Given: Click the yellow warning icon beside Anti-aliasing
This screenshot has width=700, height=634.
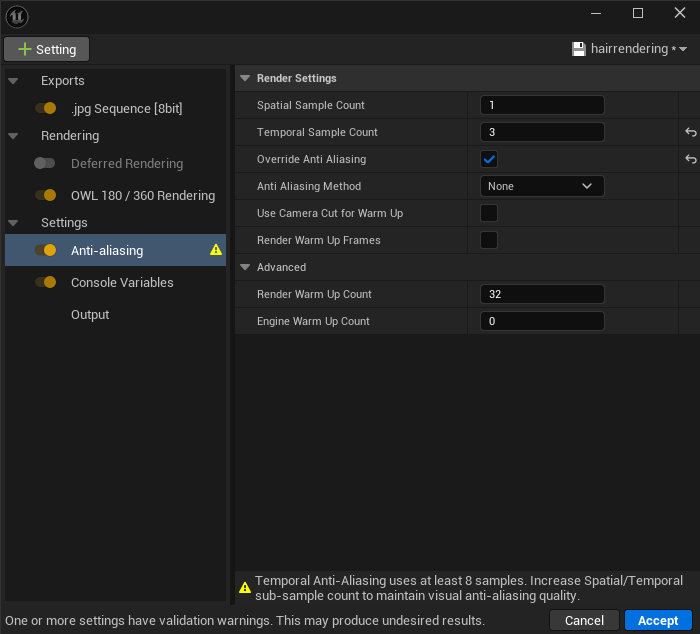Looking at the screenshot, I should pos(216,250).
